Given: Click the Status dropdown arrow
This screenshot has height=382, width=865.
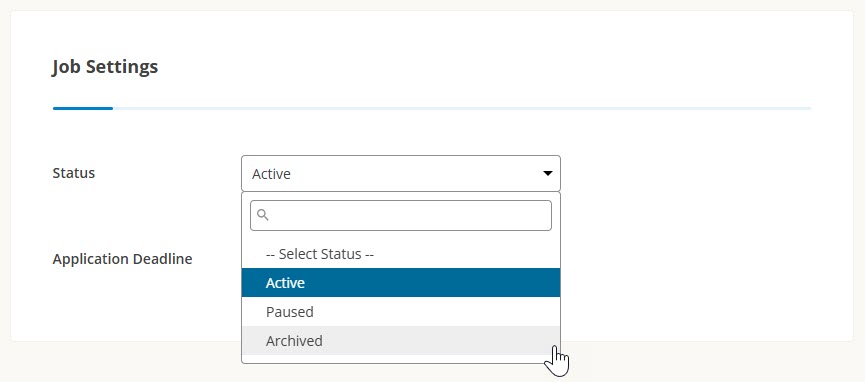Looking at the screenshot, I should tap(547, 173).
